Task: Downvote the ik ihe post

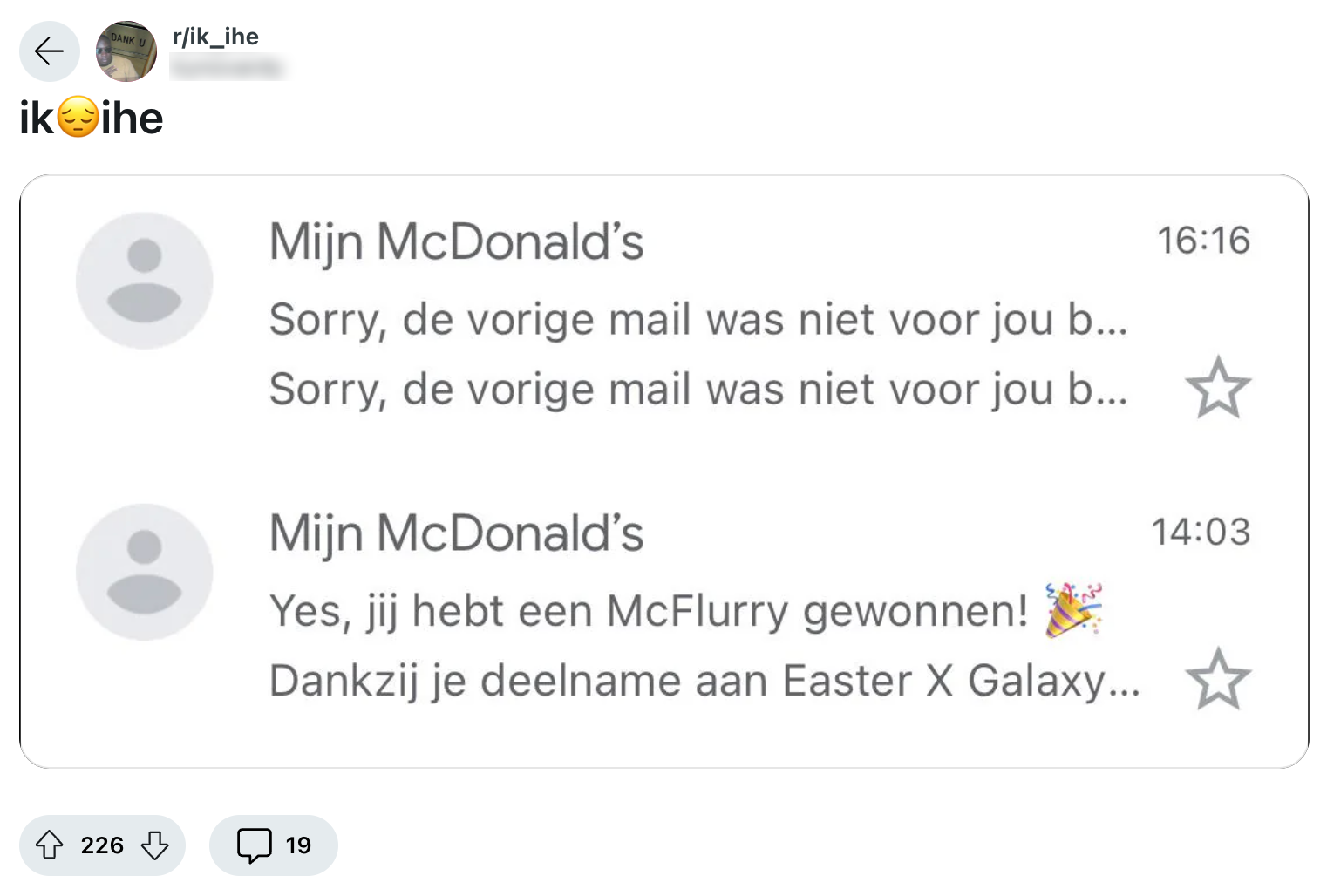Action: click(155, 845)
